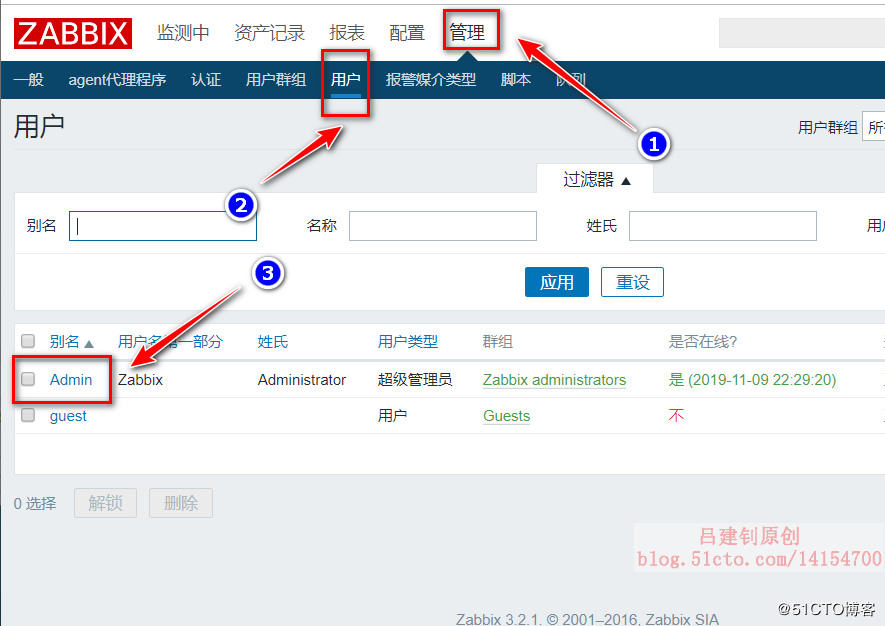Click the top search box

801,33
